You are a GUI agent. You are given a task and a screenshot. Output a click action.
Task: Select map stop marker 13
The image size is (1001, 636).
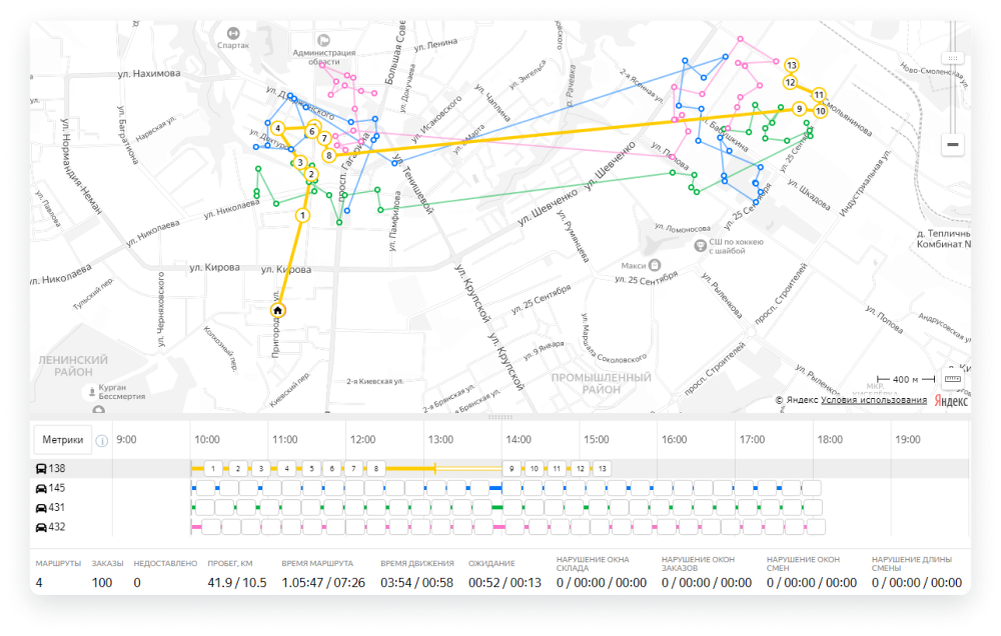pyautogui.click(x=792, y=65)
